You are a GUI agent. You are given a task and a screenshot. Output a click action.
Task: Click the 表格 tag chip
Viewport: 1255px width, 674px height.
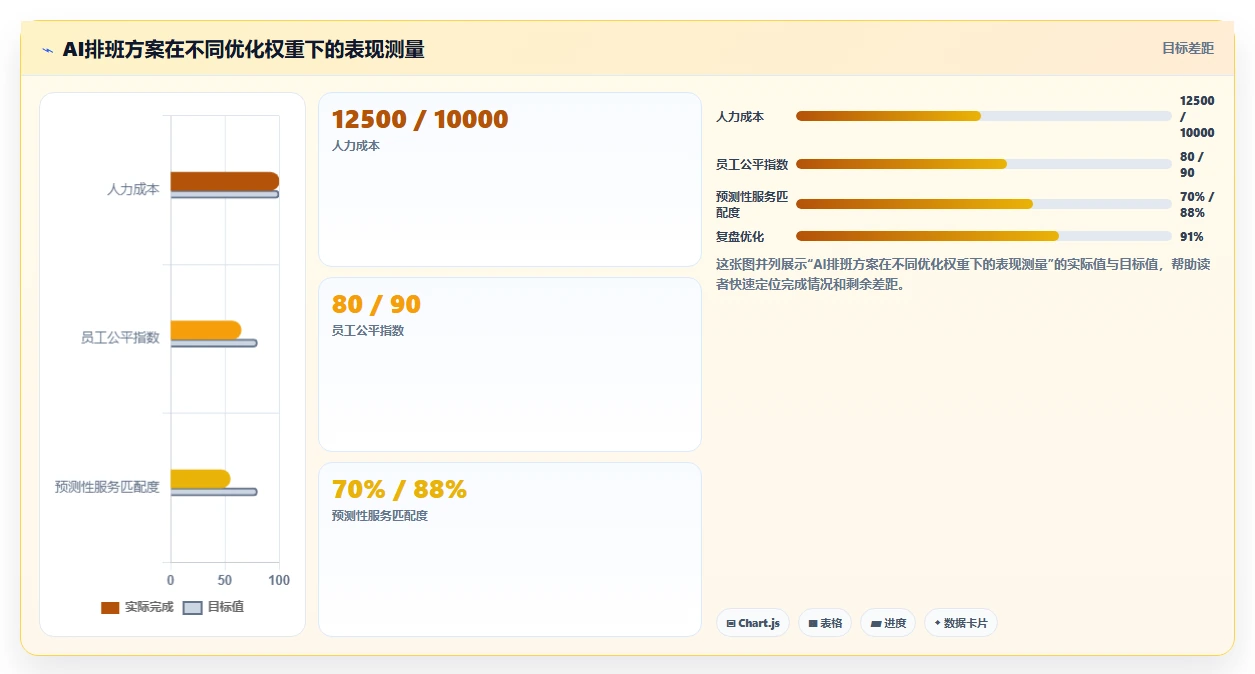tap(825, 623)
